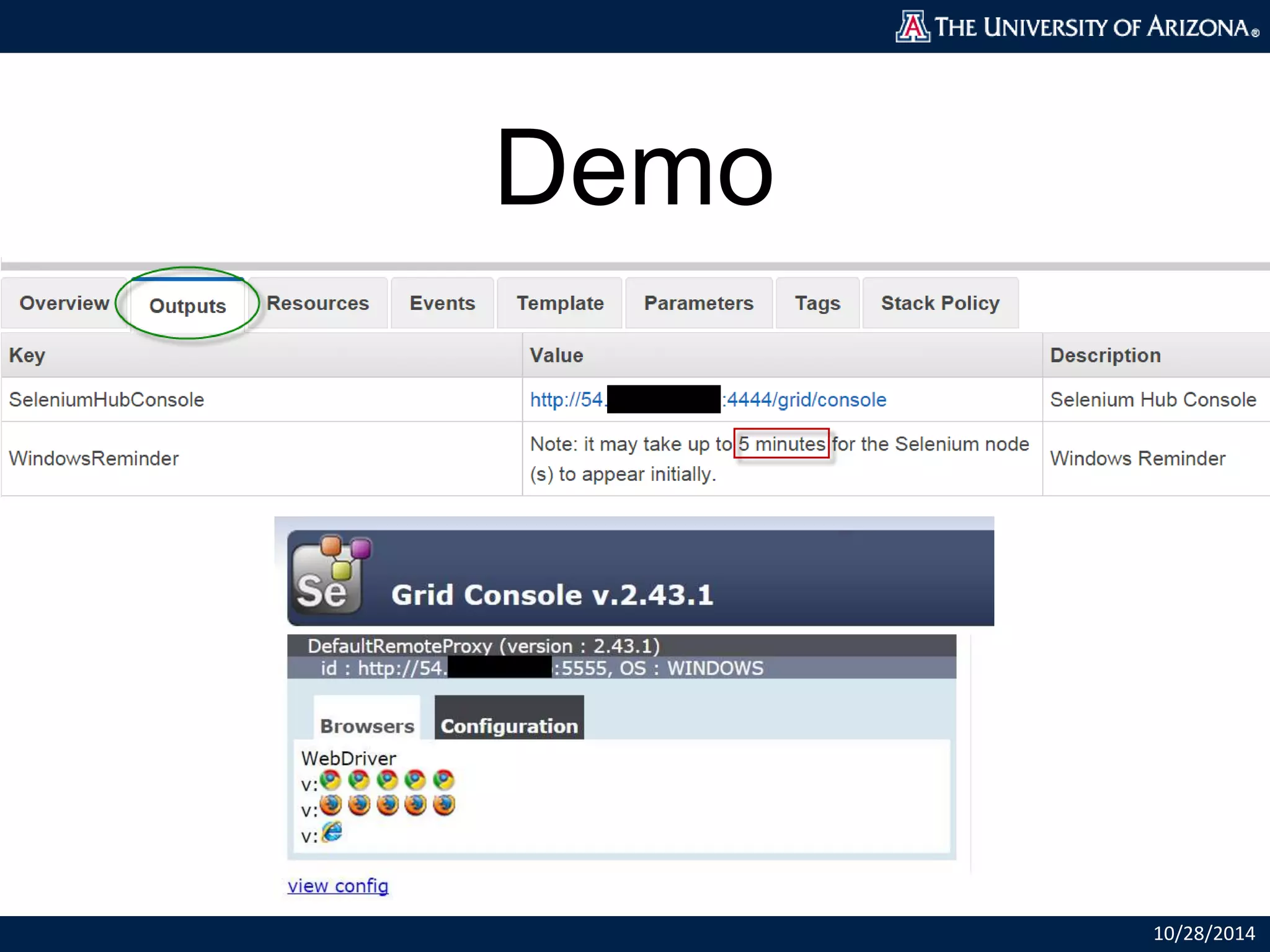Open the Events tab
This screenshot has width=1270, height=952.
pos(442,303)
